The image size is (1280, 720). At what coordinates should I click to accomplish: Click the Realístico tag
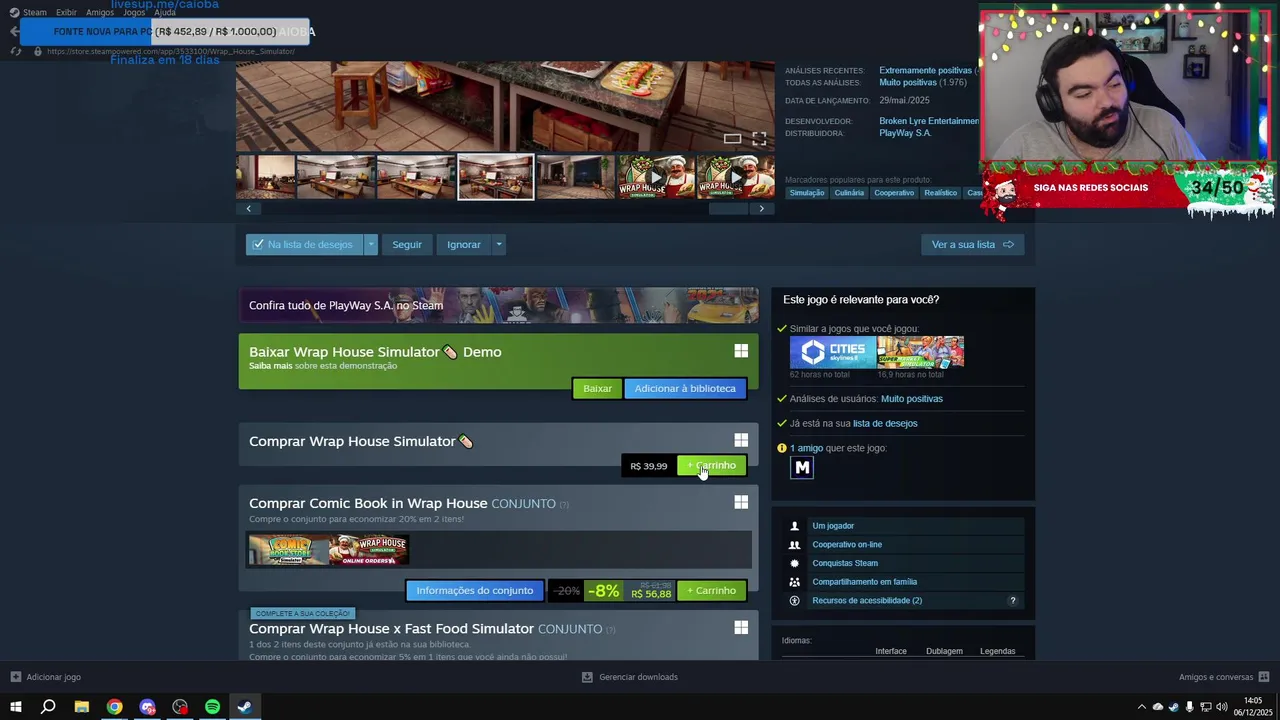pyautogui.click(x=940, y=193)
